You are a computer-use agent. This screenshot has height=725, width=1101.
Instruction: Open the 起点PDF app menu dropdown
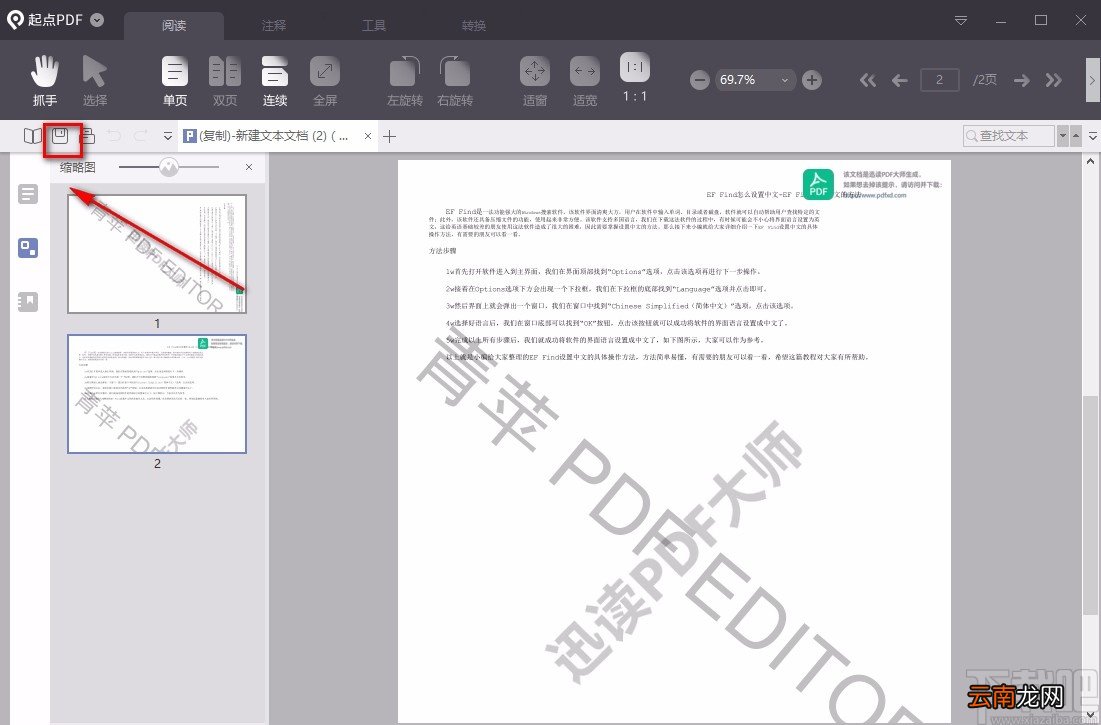click(x=98, y=20)
